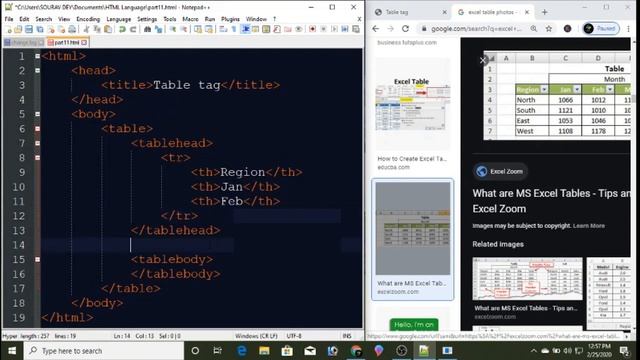Click the Copy icon in the toolbar
640x360 pixels.
[x=97, y=29]
